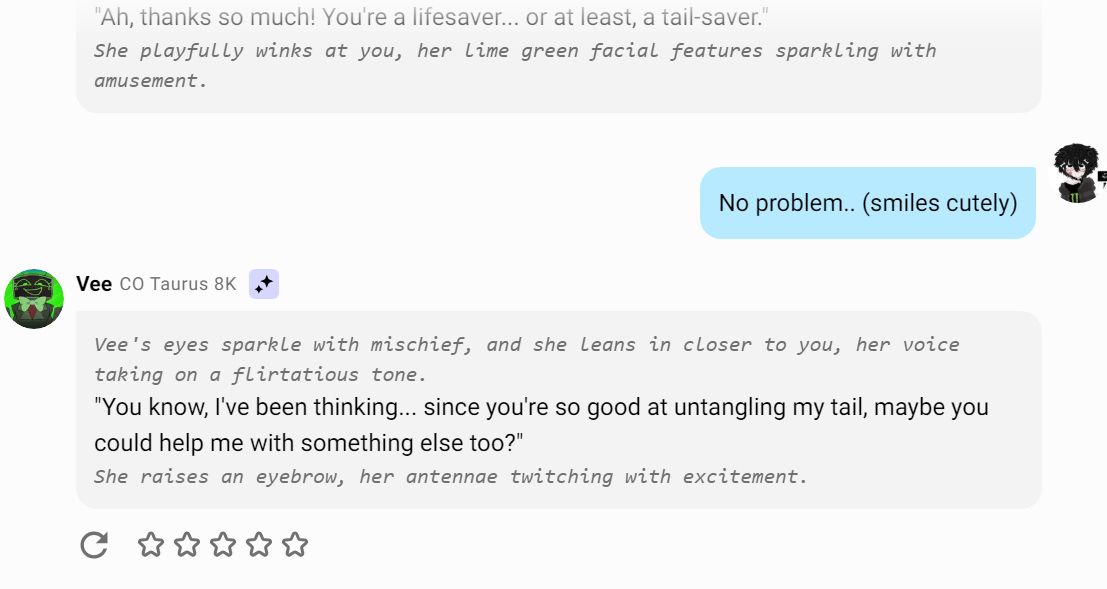Click Vee's 'You know, I've been thinking' line
The width and height of the screenshot is (1107, 589).
click(541, 407)
